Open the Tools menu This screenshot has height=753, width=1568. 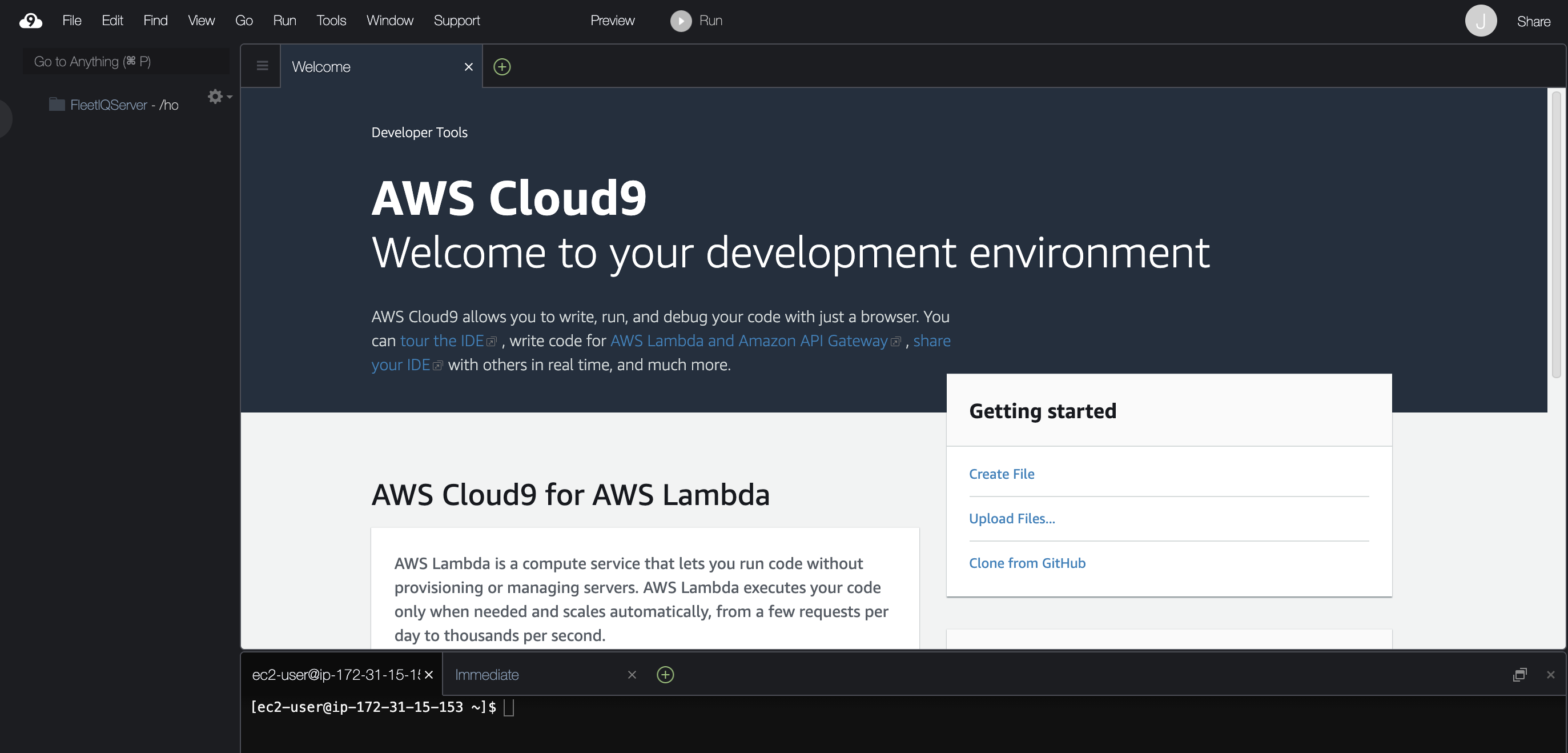click(331, 21)
